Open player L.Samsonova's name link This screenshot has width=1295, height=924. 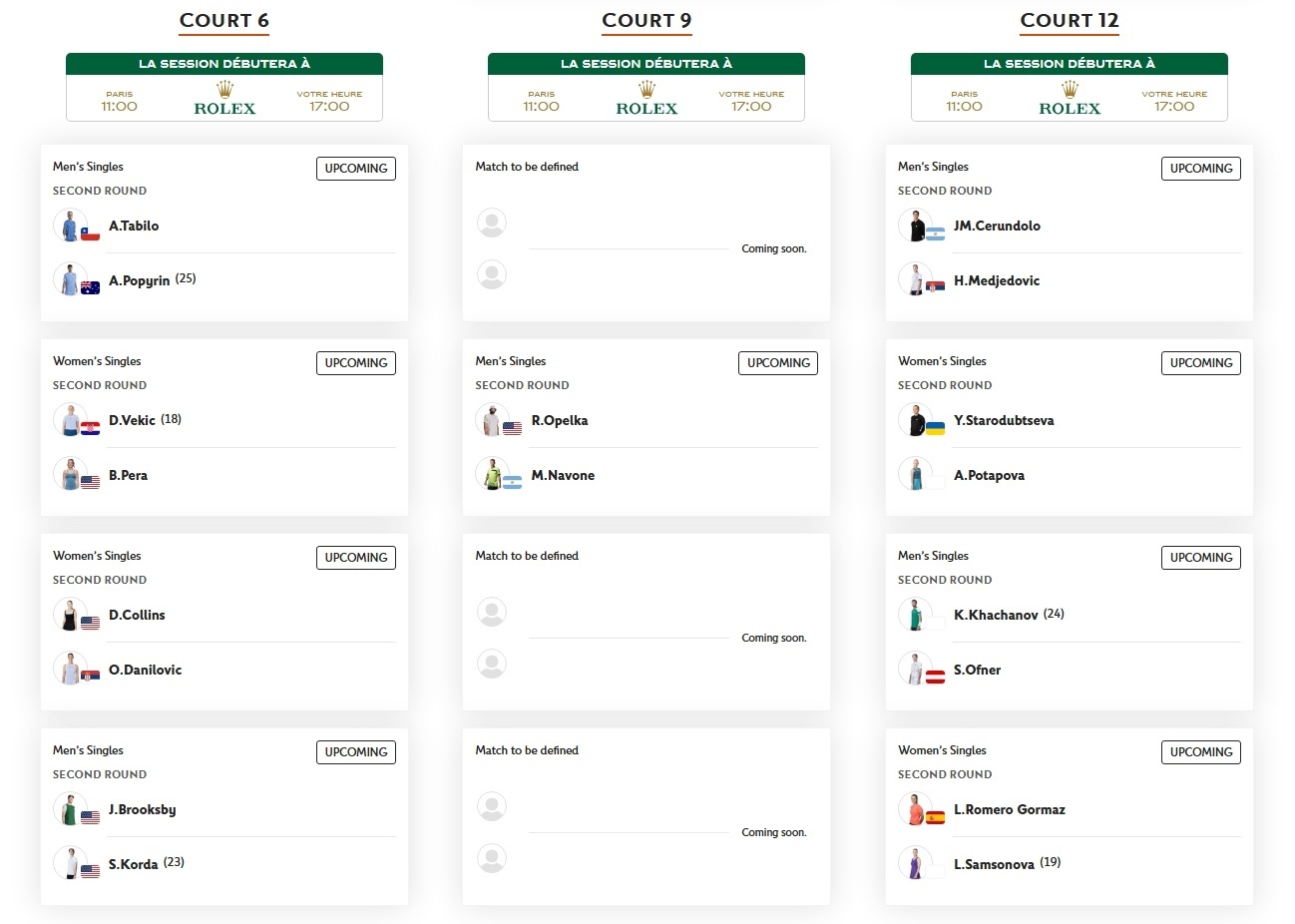[994, 864]
